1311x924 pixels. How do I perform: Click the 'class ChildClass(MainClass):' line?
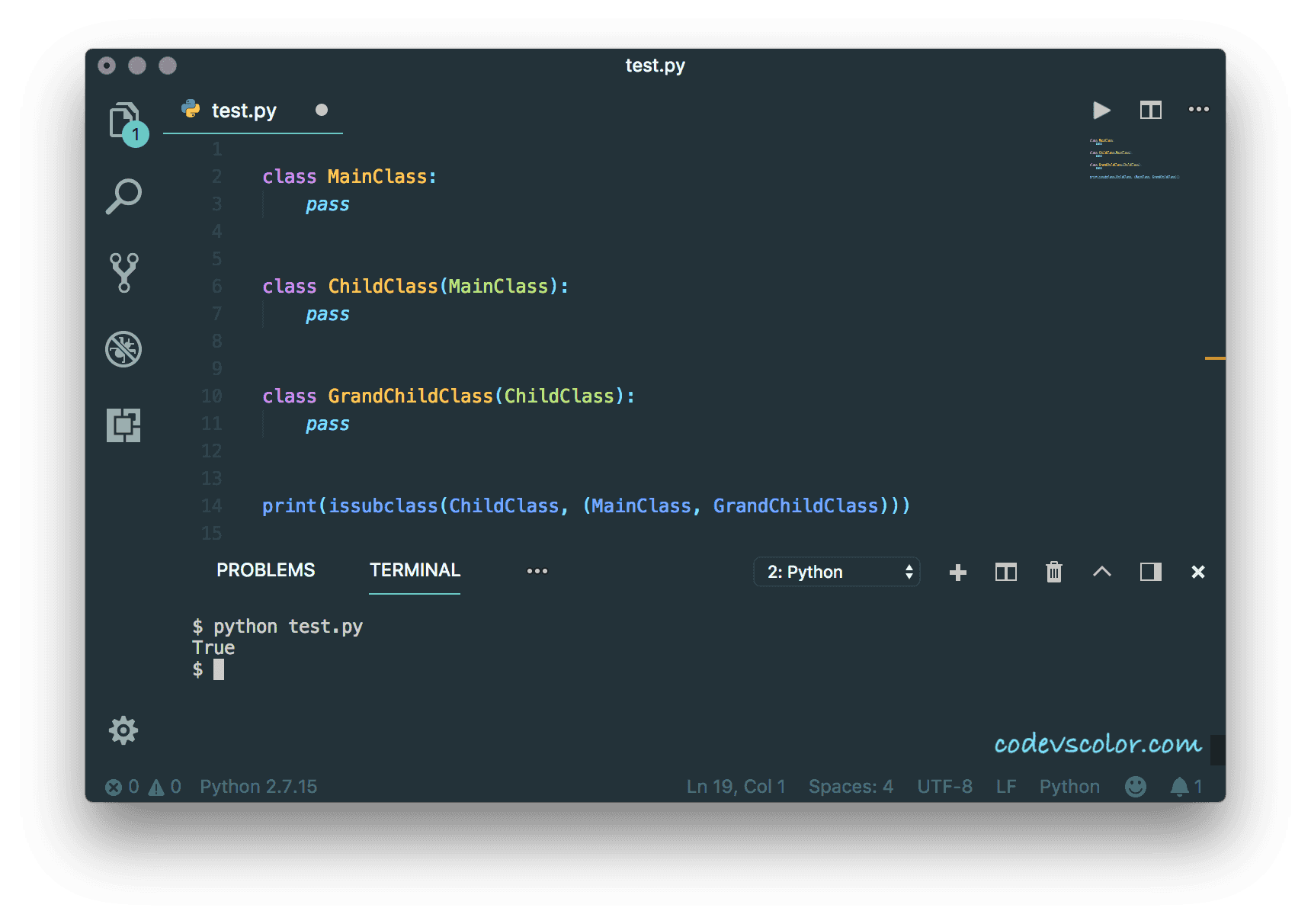(415, 287)
